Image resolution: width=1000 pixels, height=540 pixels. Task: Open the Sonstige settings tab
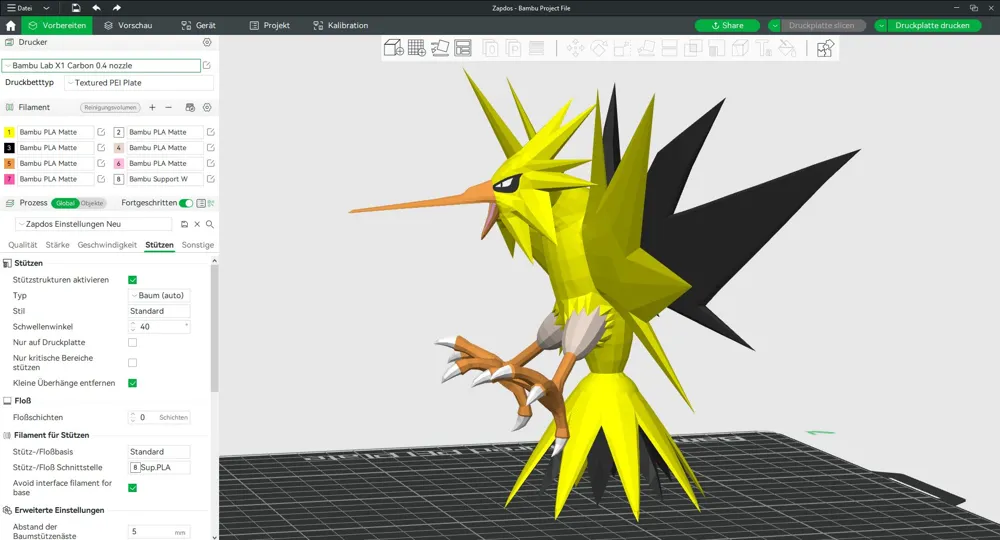point(198,245)
